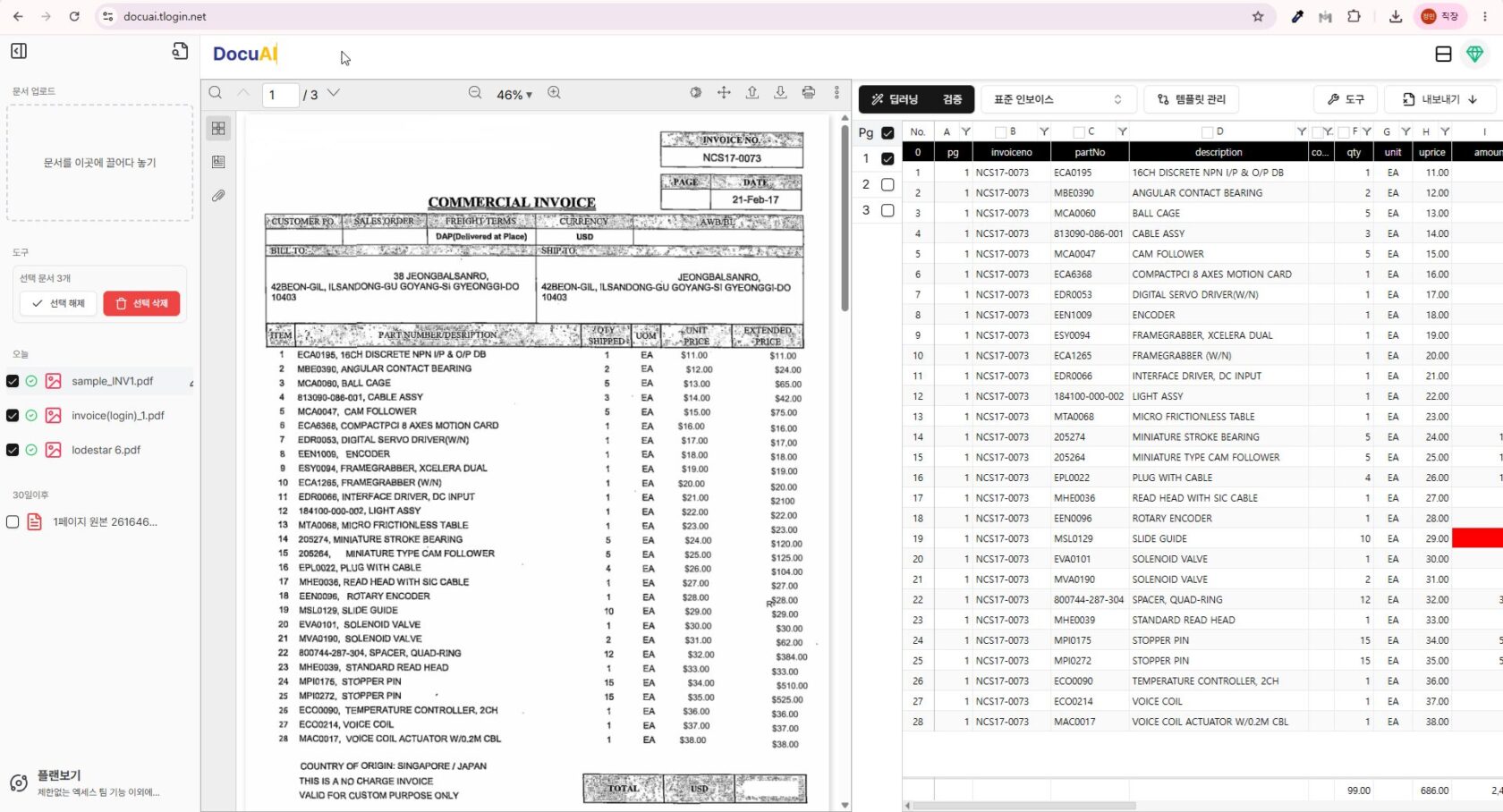
Task: Click the new document icon in sidebar header
Action: (x=180, y=51)
